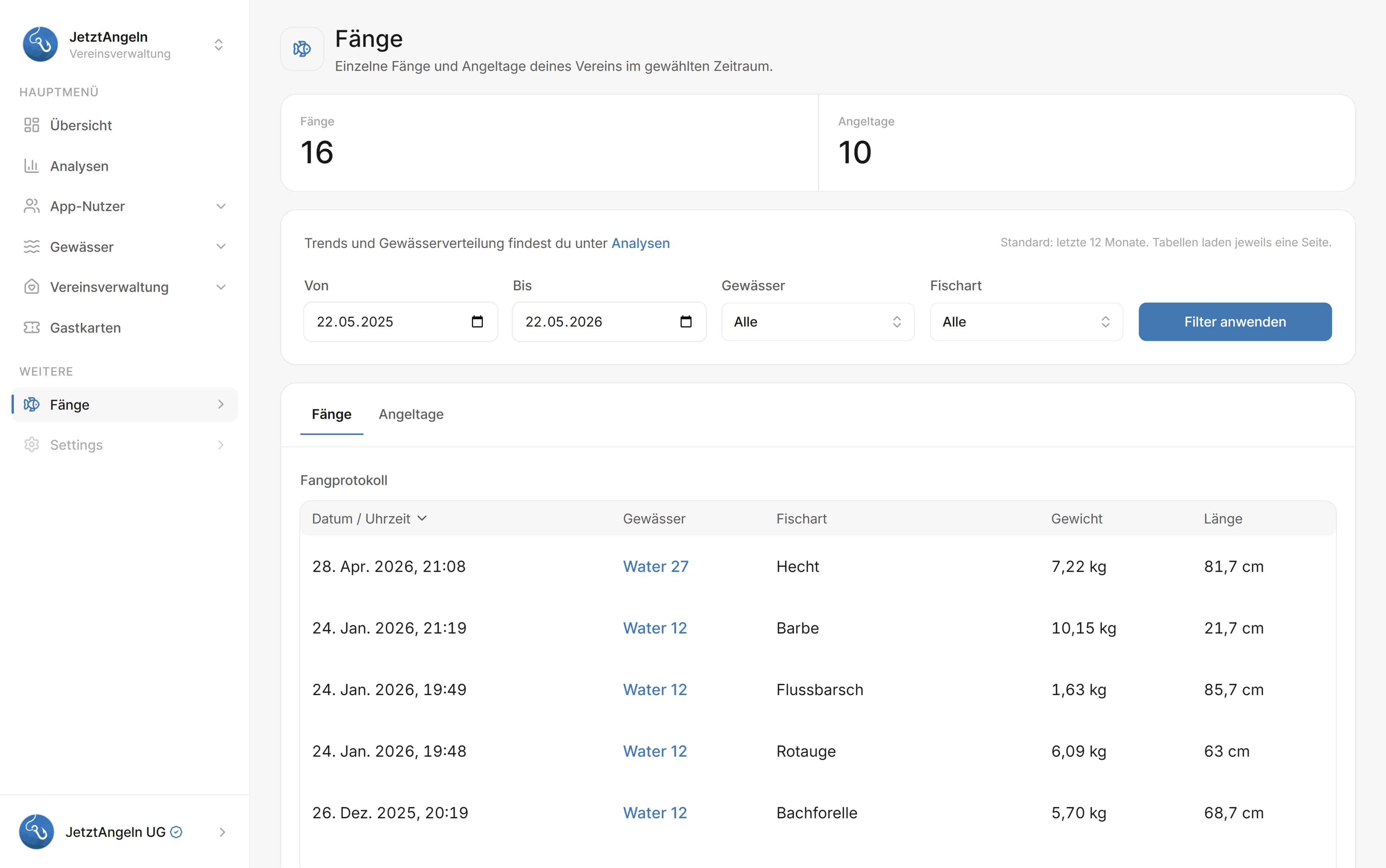
Task: Follow the Analysen link in the filter card
Action: (x=640, y=243)
